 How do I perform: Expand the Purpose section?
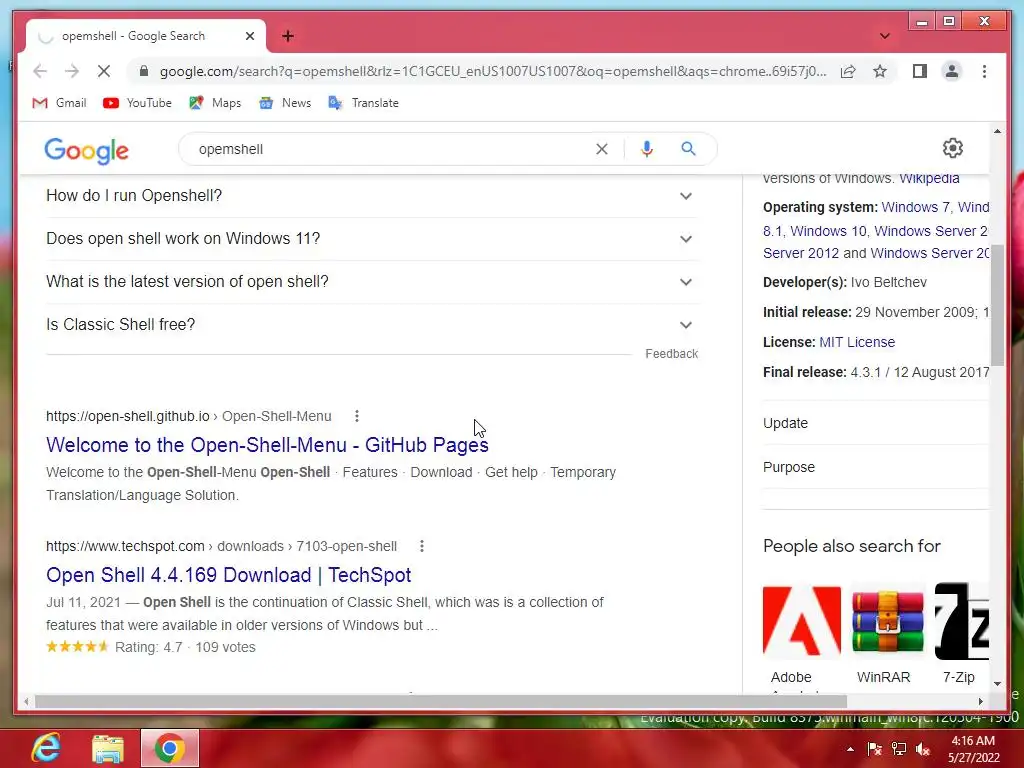pos(875,467)
